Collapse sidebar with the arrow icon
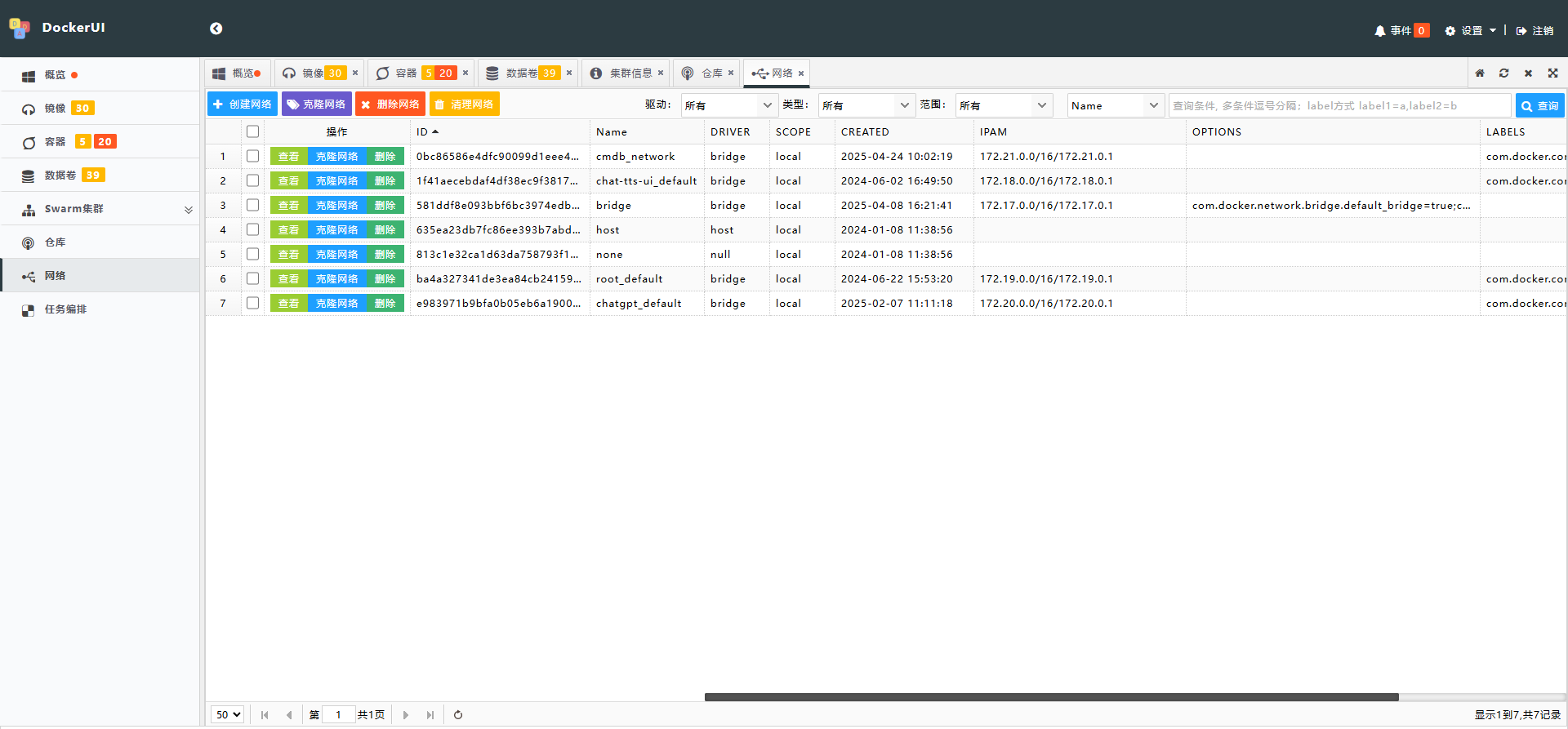Screen dimensions: 1568x729 click(216, 29)
